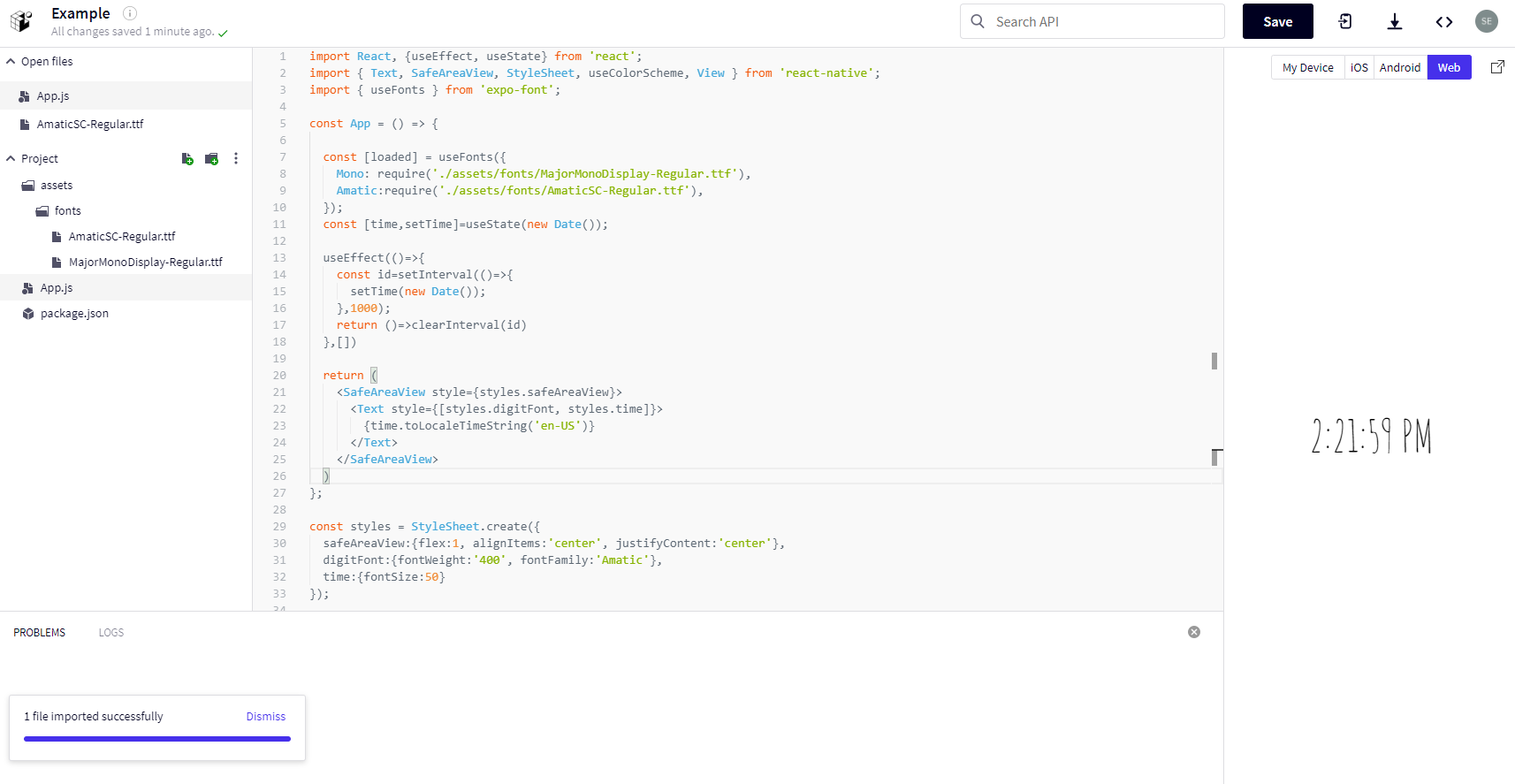
Task: Open the info icon beside Example title
Action: (x=130, y=13)
